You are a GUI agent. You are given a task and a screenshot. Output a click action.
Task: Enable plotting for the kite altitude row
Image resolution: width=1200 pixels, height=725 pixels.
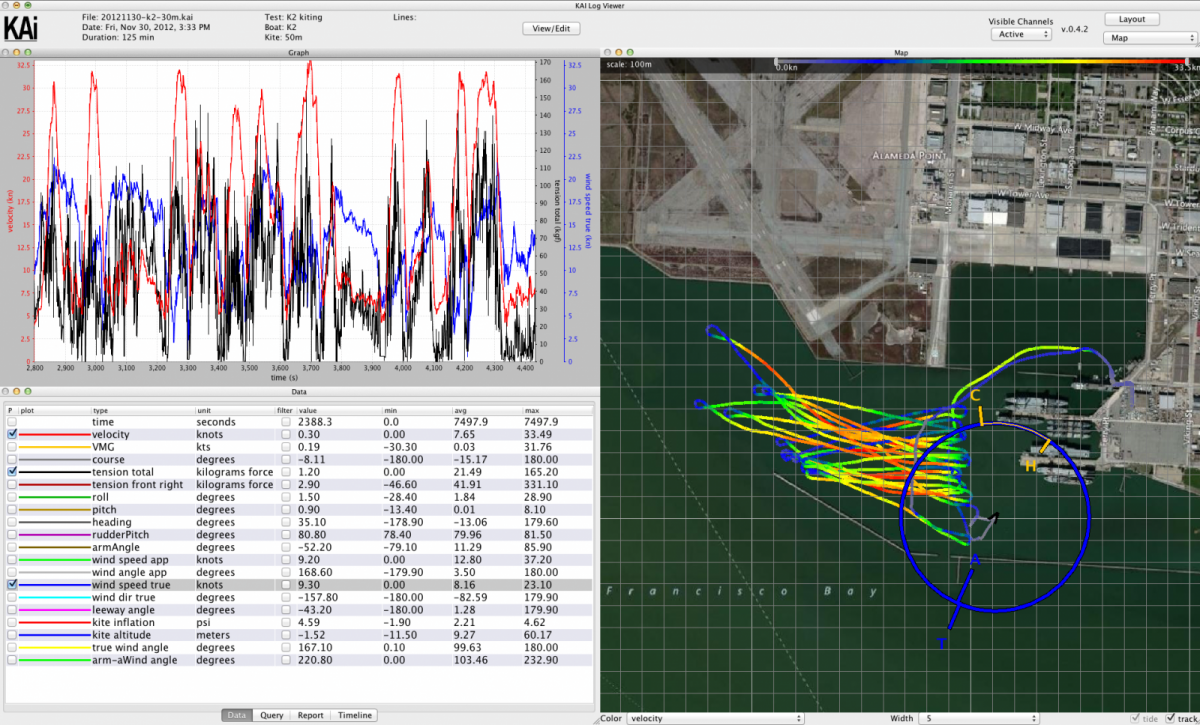click(12, 635)
